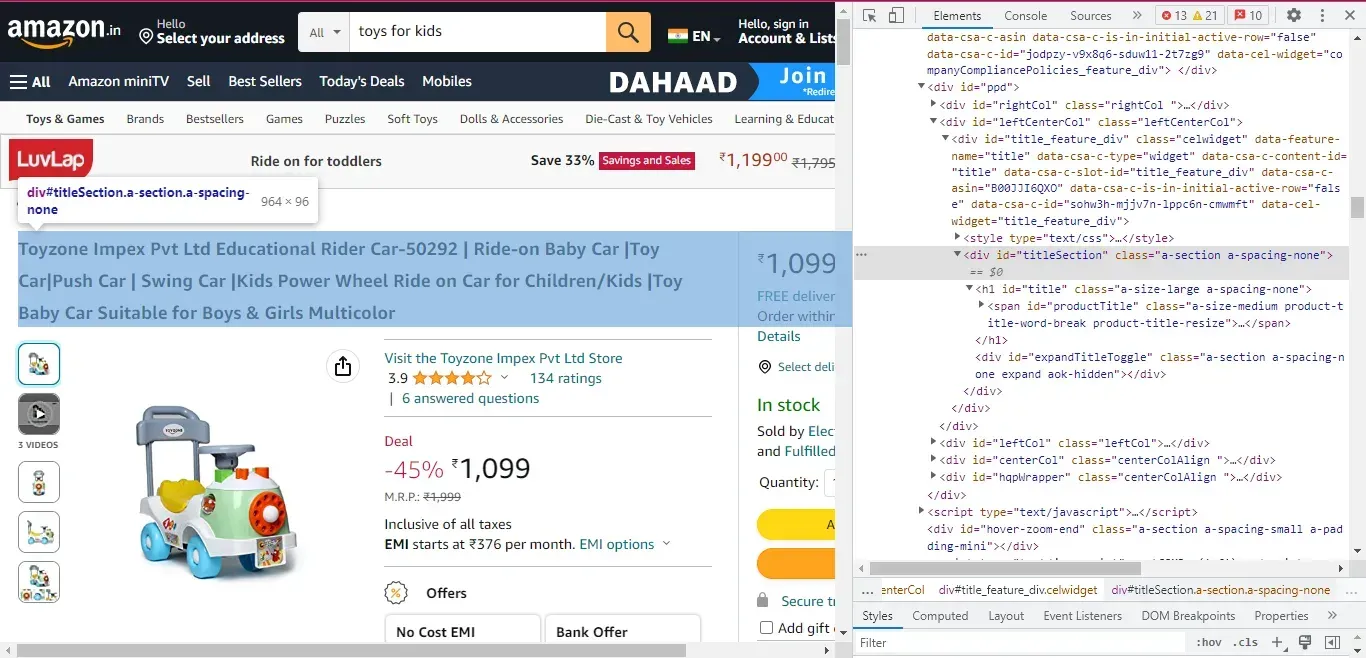Select the first product image thumbnail
The width and height of the screenshot is (1366, 658).
pos(39,364)
